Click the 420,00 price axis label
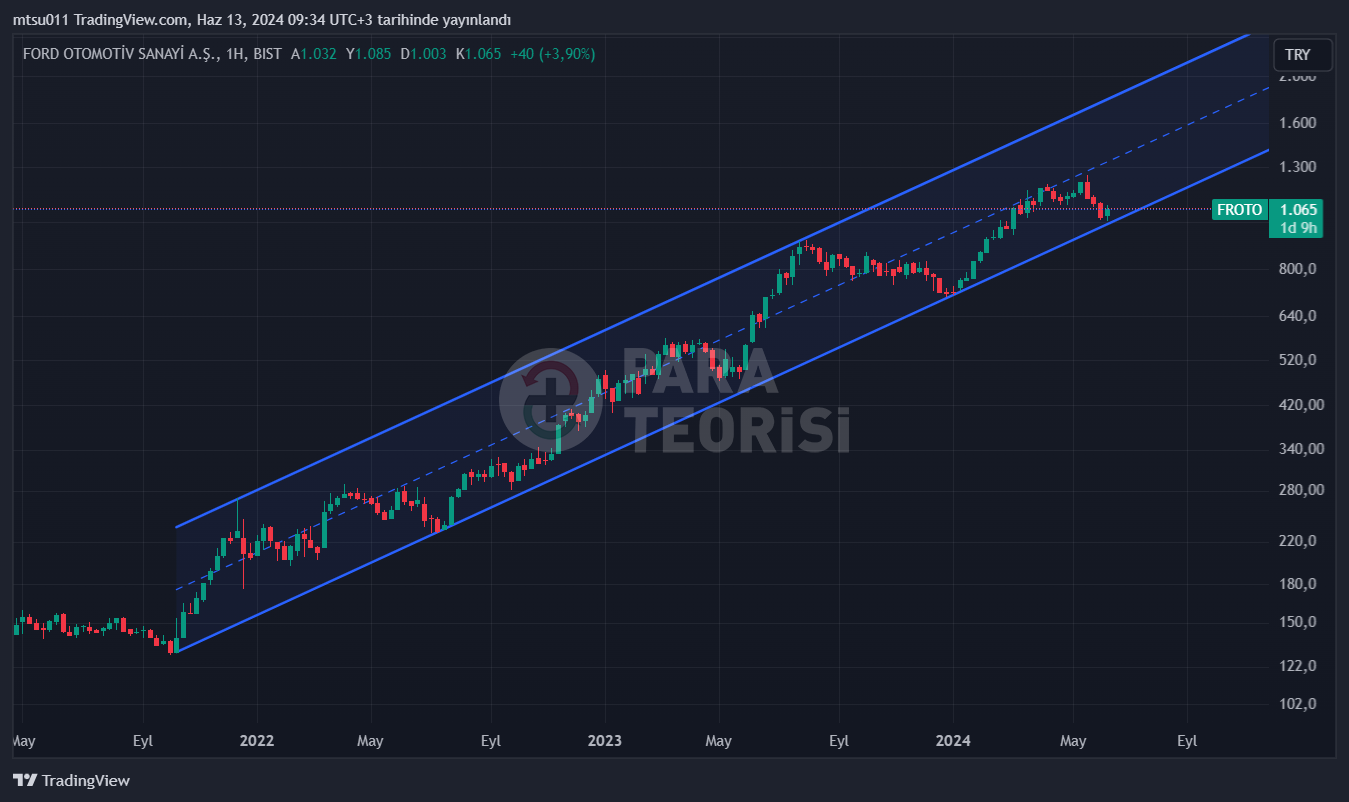The image size is (1349, 802). point(1300,405)
